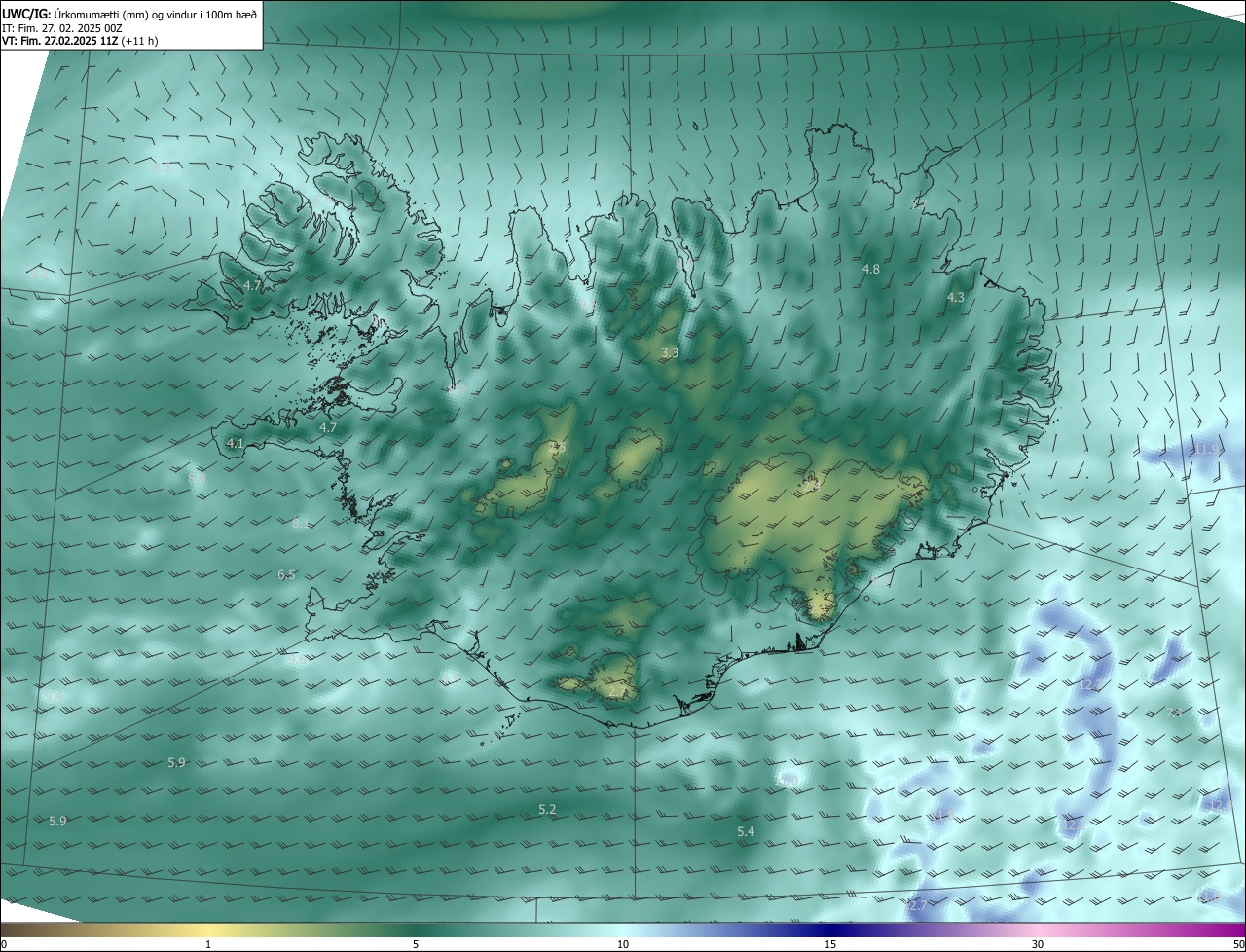Click the "8.1" value on the map

click(301, 524)
